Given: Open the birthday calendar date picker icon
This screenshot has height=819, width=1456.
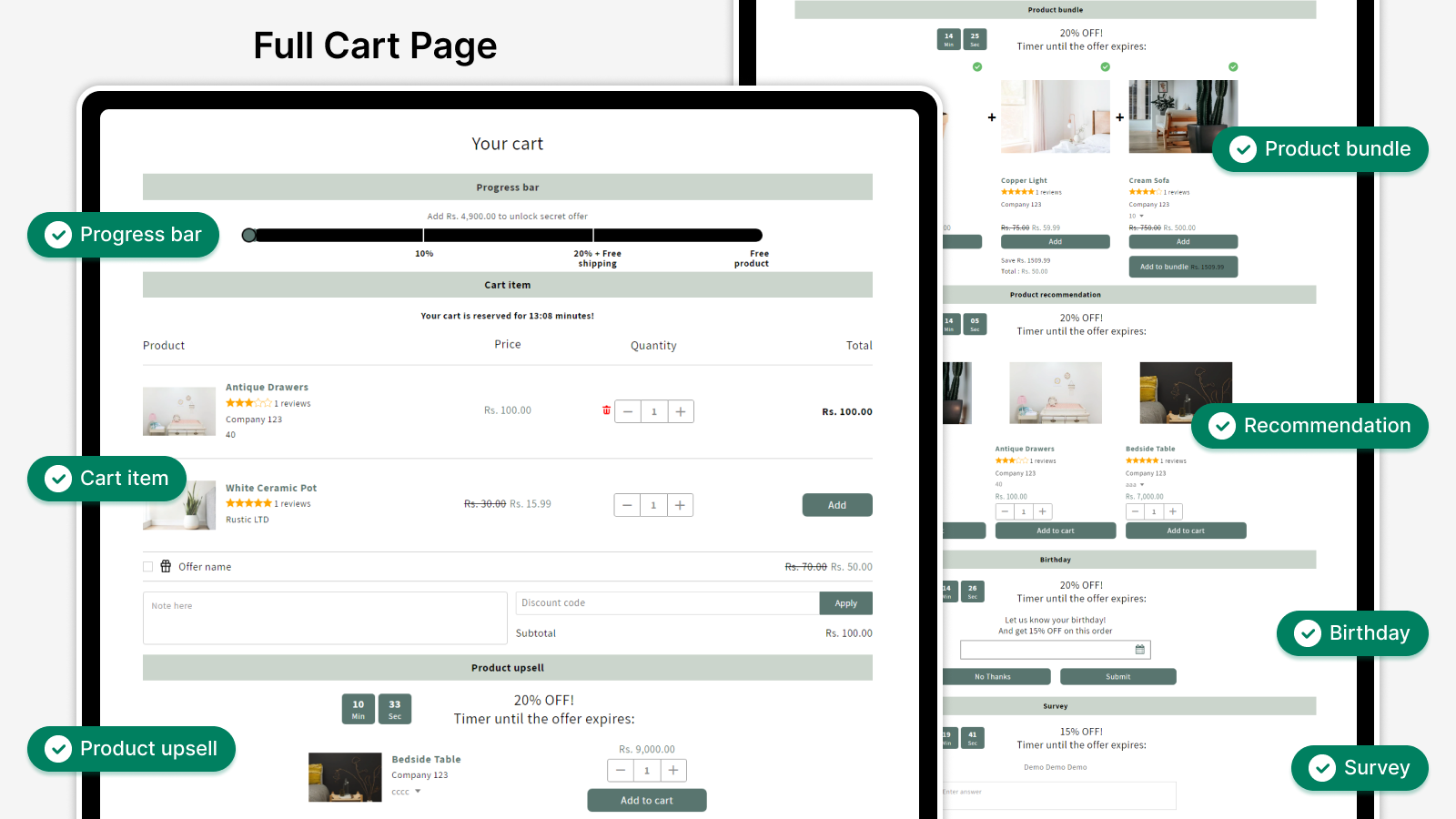Looking at the screenshot, I should [1139, 650].
